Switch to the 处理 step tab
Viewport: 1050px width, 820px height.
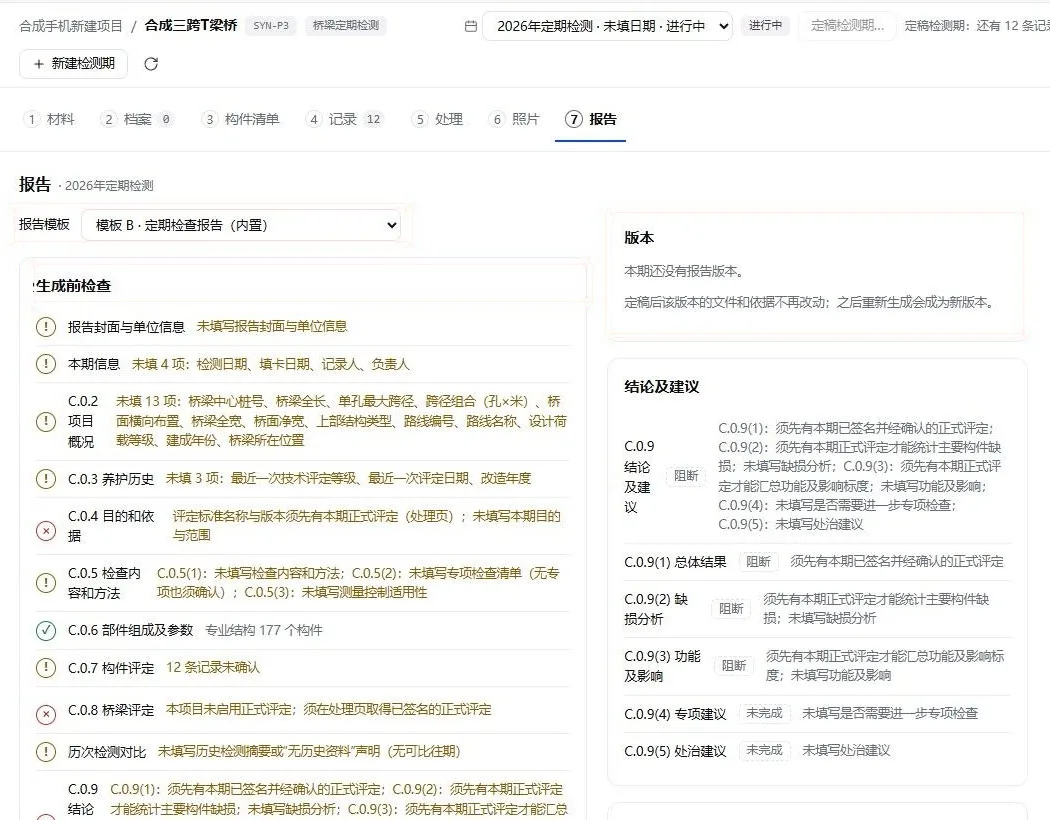point(437,119)
